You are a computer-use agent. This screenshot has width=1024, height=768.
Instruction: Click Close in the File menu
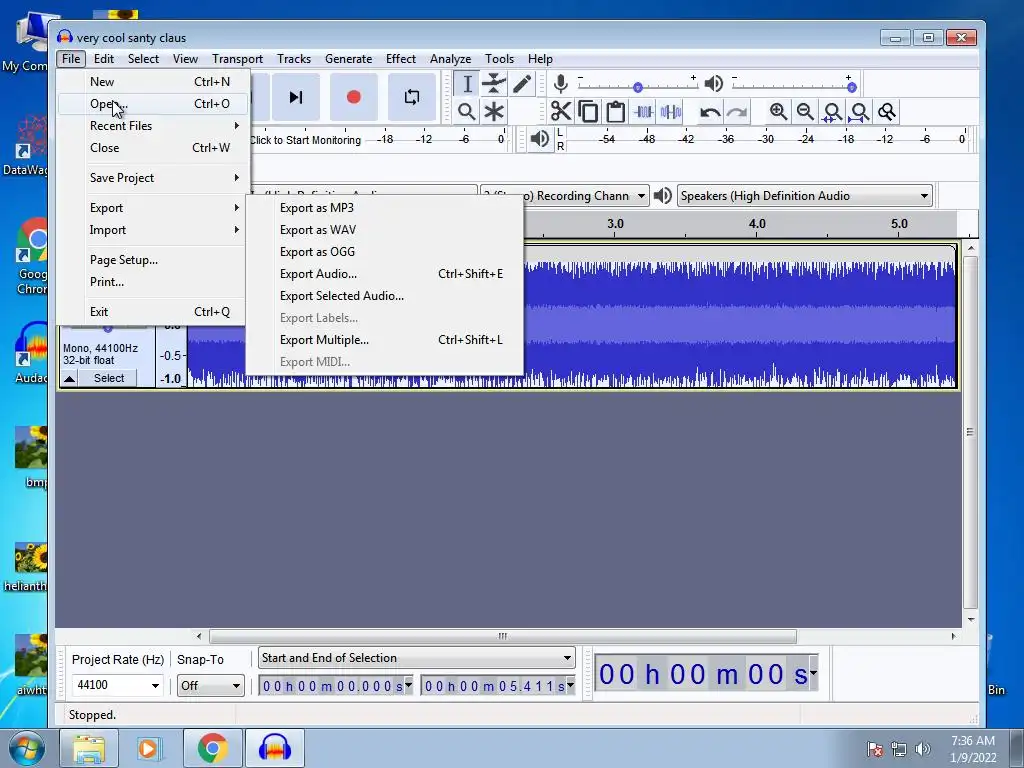tap(153, 148)
